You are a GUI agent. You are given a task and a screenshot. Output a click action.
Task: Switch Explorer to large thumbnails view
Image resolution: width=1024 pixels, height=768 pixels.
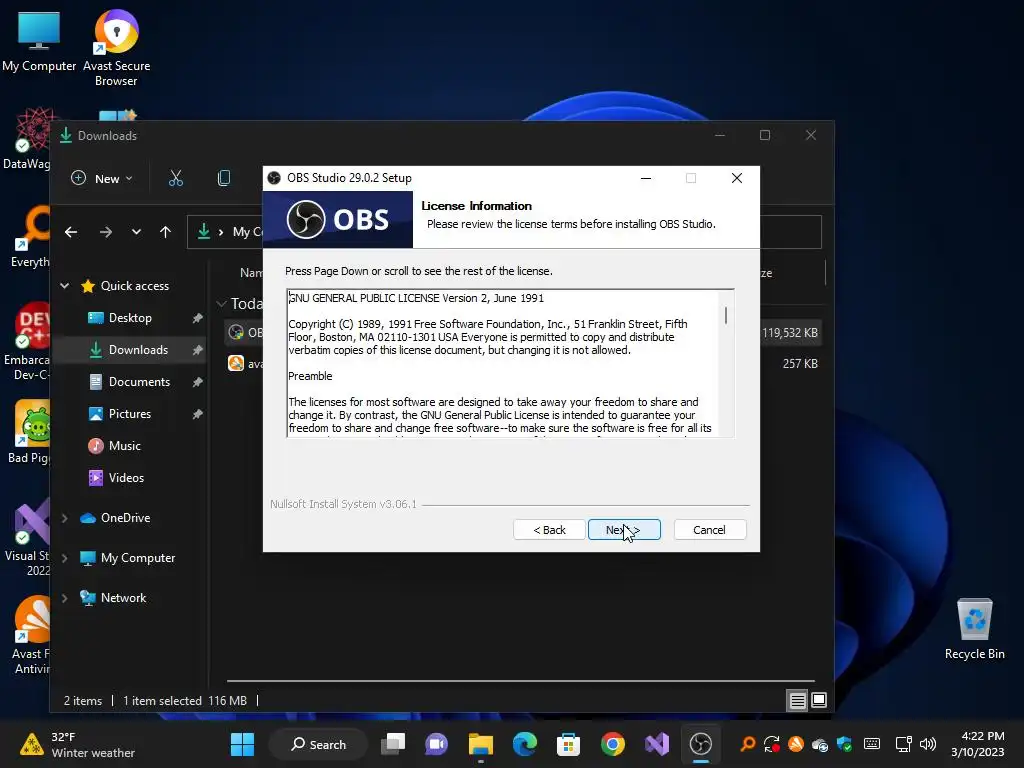[x=819, y=701]
